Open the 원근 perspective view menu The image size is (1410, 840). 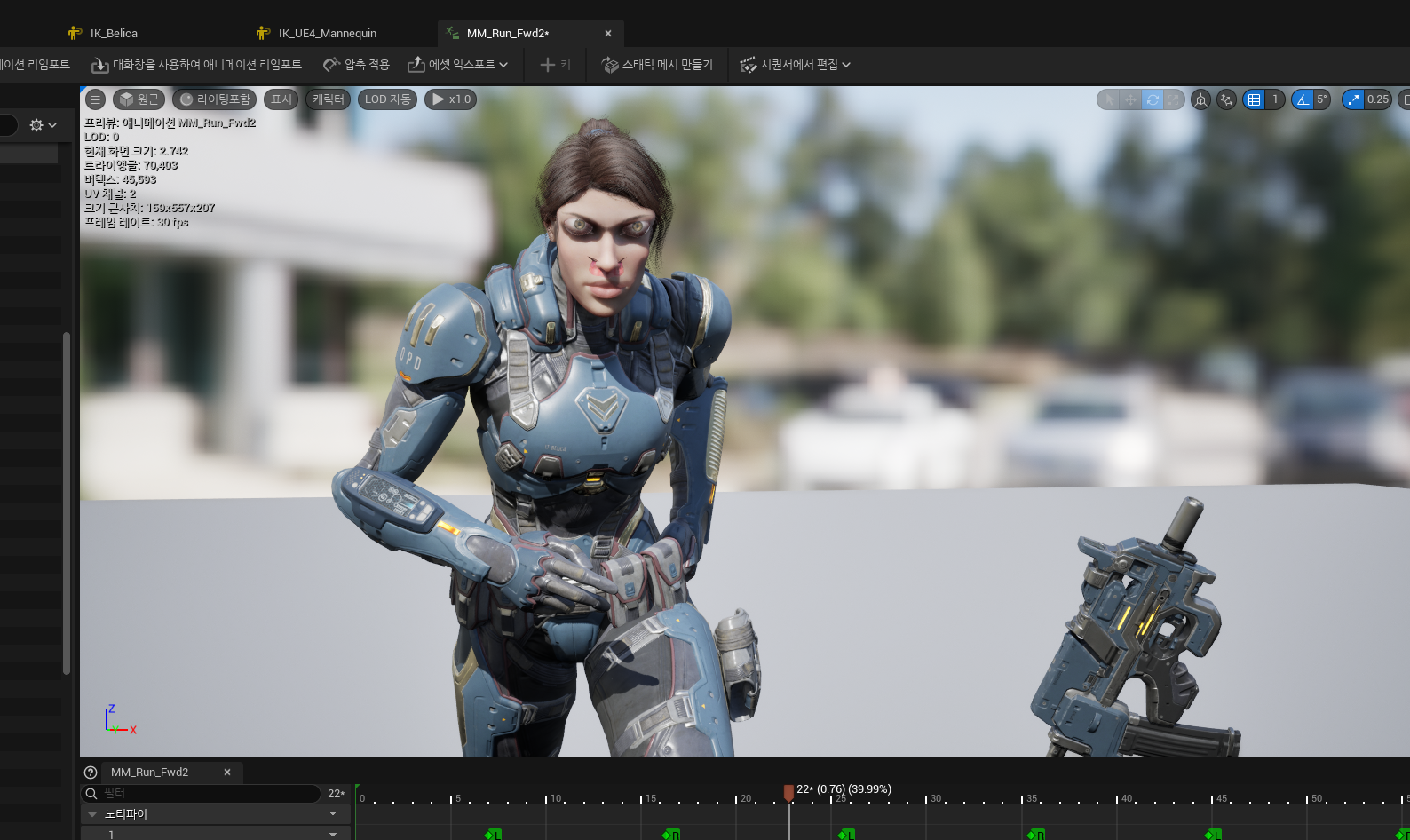(139, 99)
